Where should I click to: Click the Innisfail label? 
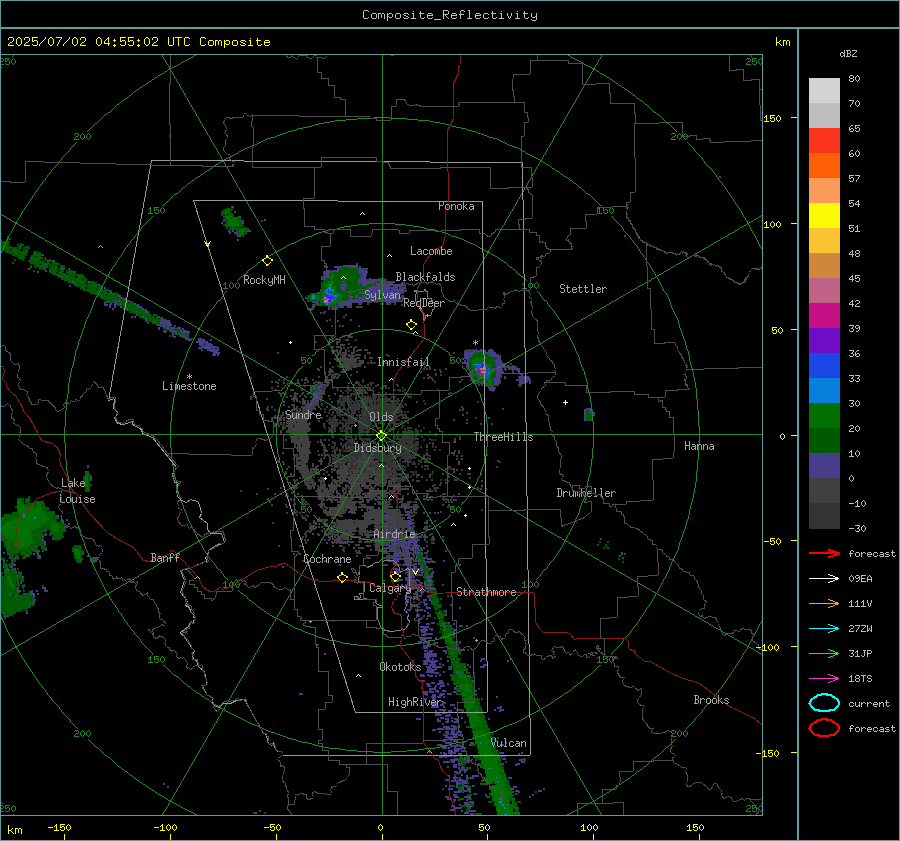404,362
